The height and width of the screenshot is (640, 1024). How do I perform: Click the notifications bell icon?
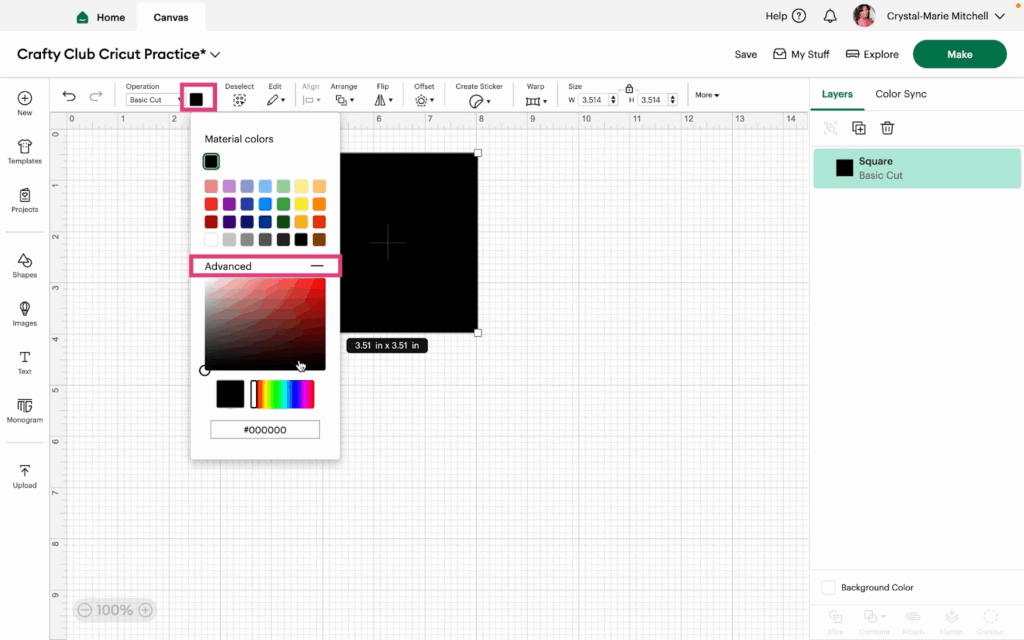[830, 16]
